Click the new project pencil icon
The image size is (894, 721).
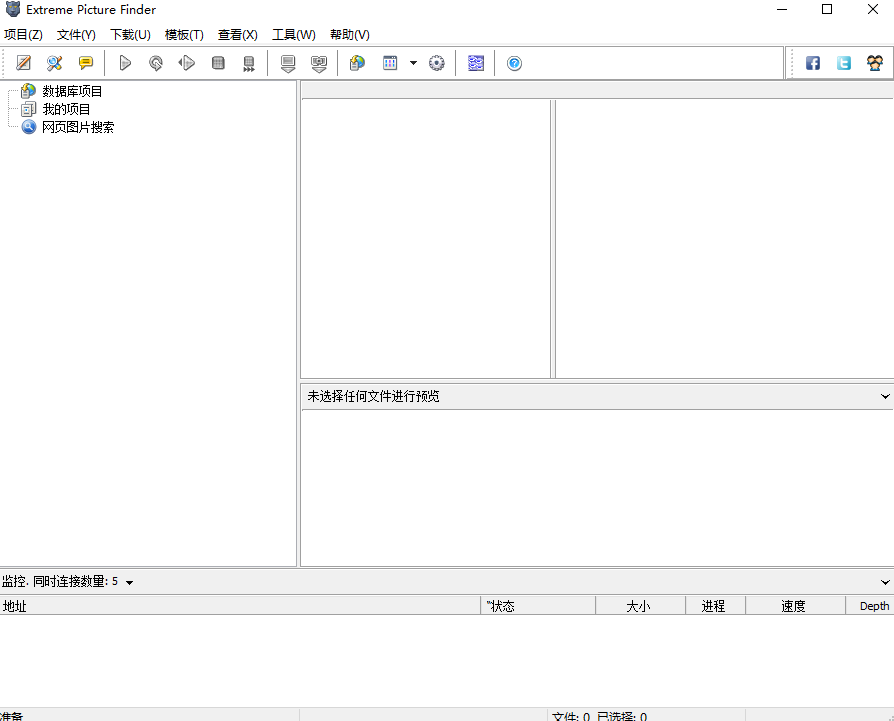pos(23,63)
